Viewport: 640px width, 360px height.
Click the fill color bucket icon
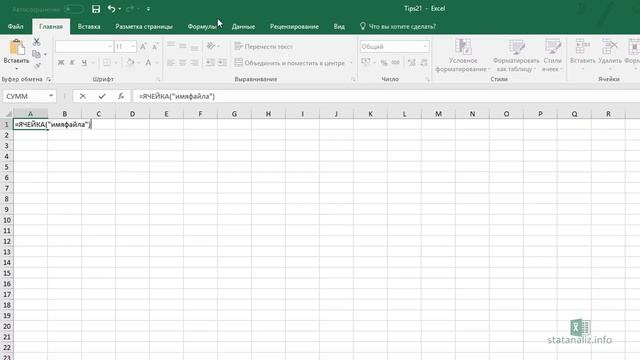(130, 62)
